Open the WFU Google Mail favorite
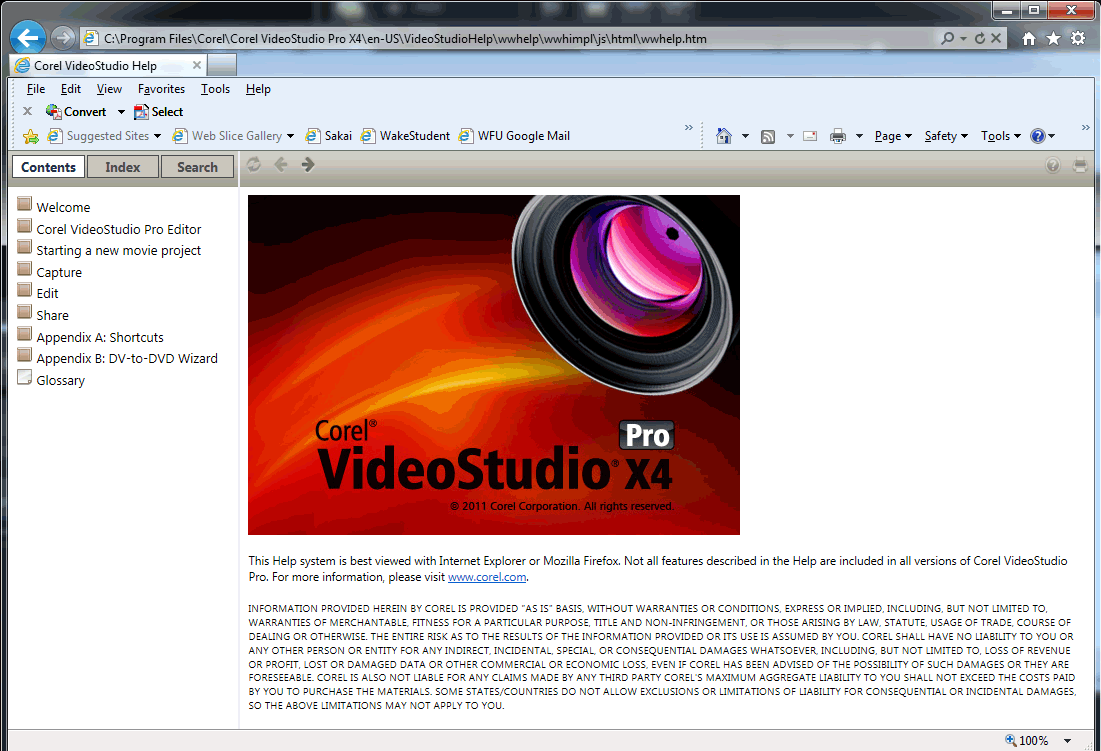The height and width of the screenshot is (751, 1101). tap(514, 136)
